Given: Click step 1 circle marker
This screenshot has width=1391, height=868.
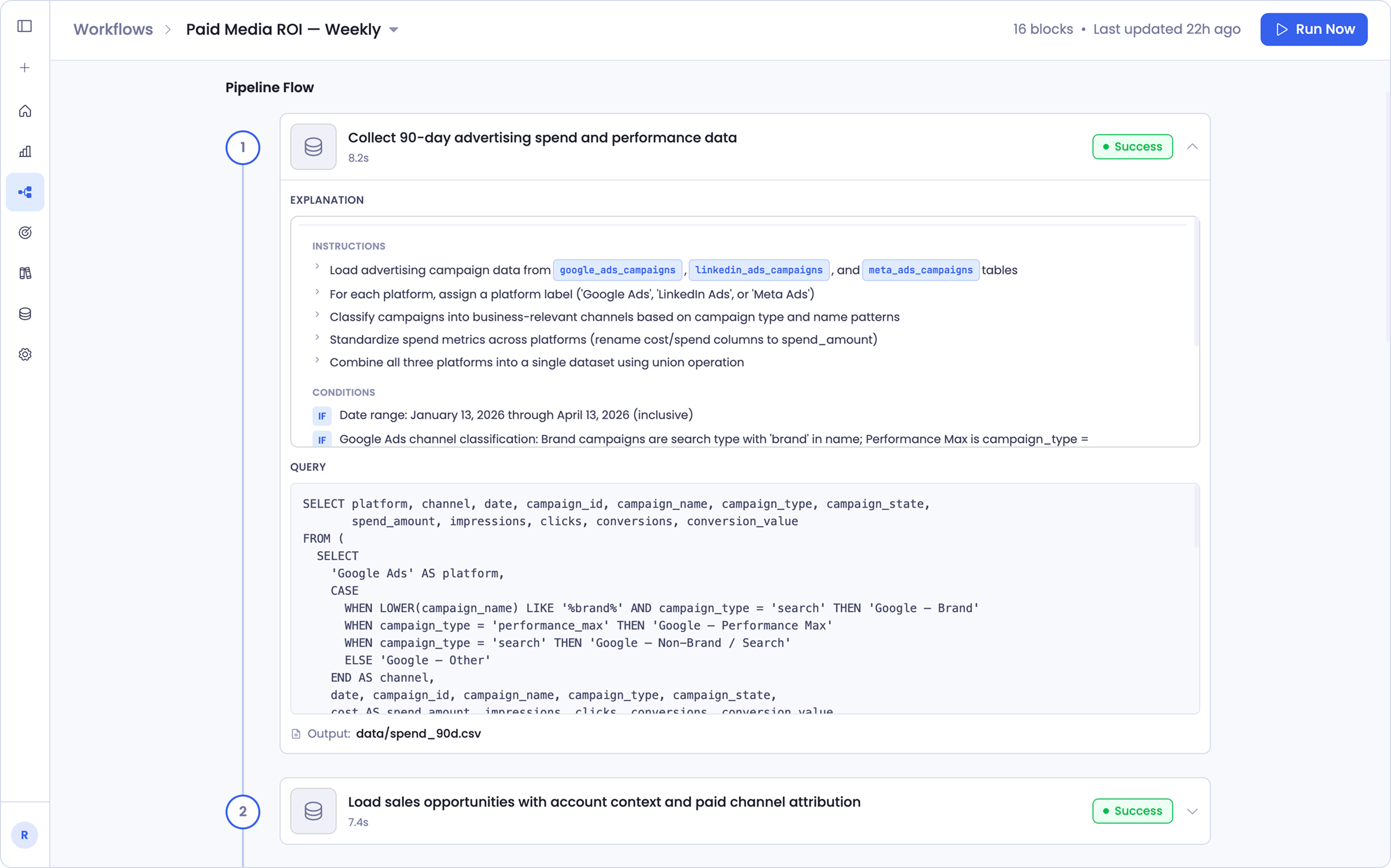Looking at the screenshot, I should coord(243,148).
